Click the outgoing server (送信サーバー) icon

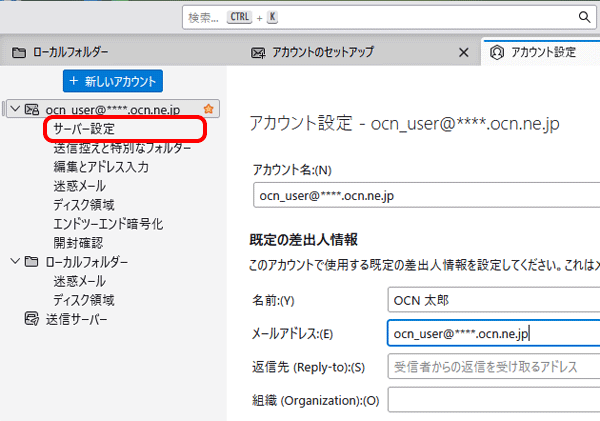pyautogui.click(x=31, y=319)
